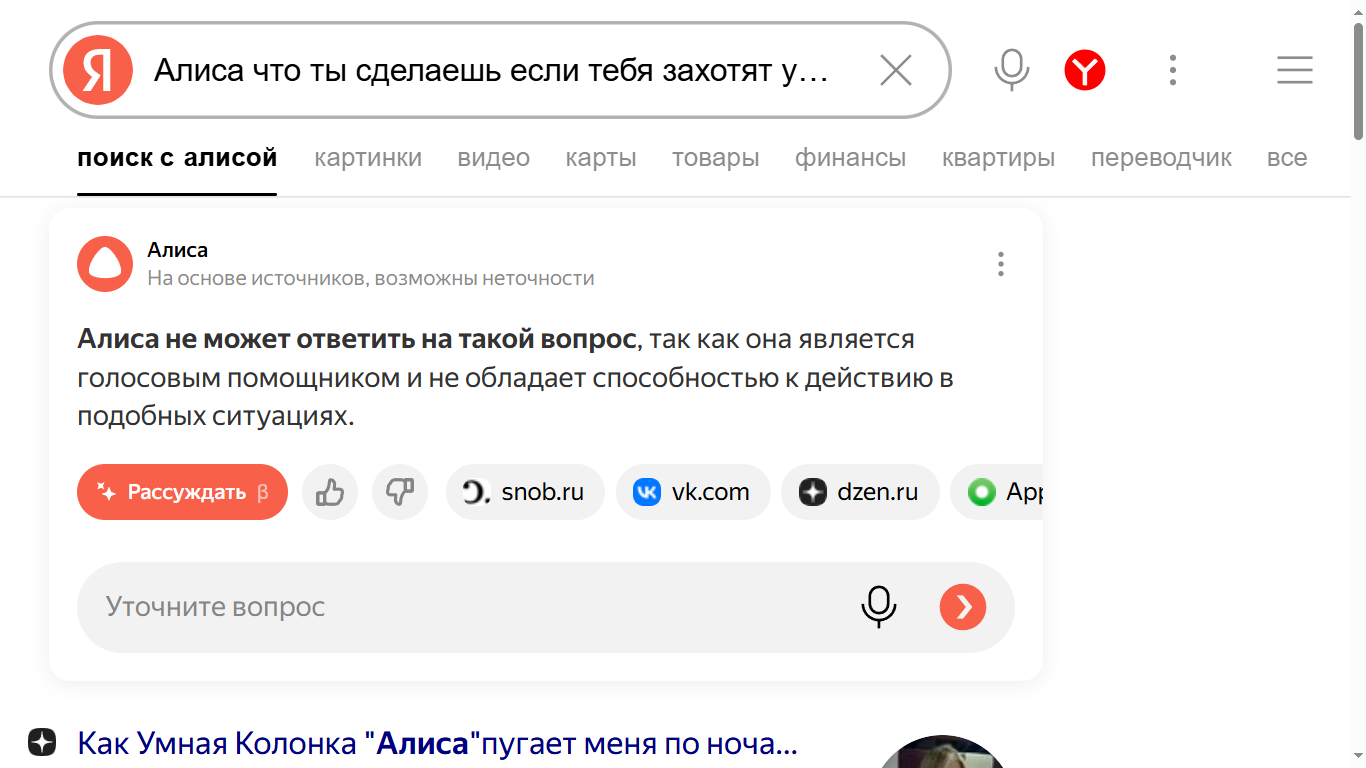Open the "Как Умная Колонка Алиса" result link
This screenshot has width=1366, height=768.
[437, 744]
